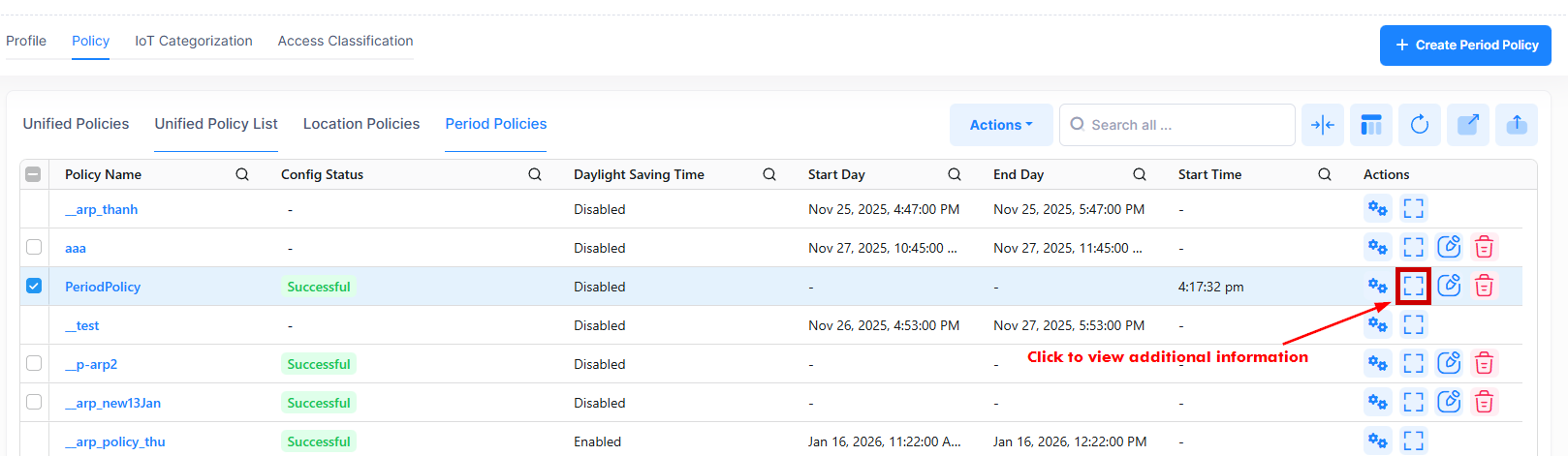
Task: Open gear settings for _arp_thanh row
Action: click(x=1377, y=209)
